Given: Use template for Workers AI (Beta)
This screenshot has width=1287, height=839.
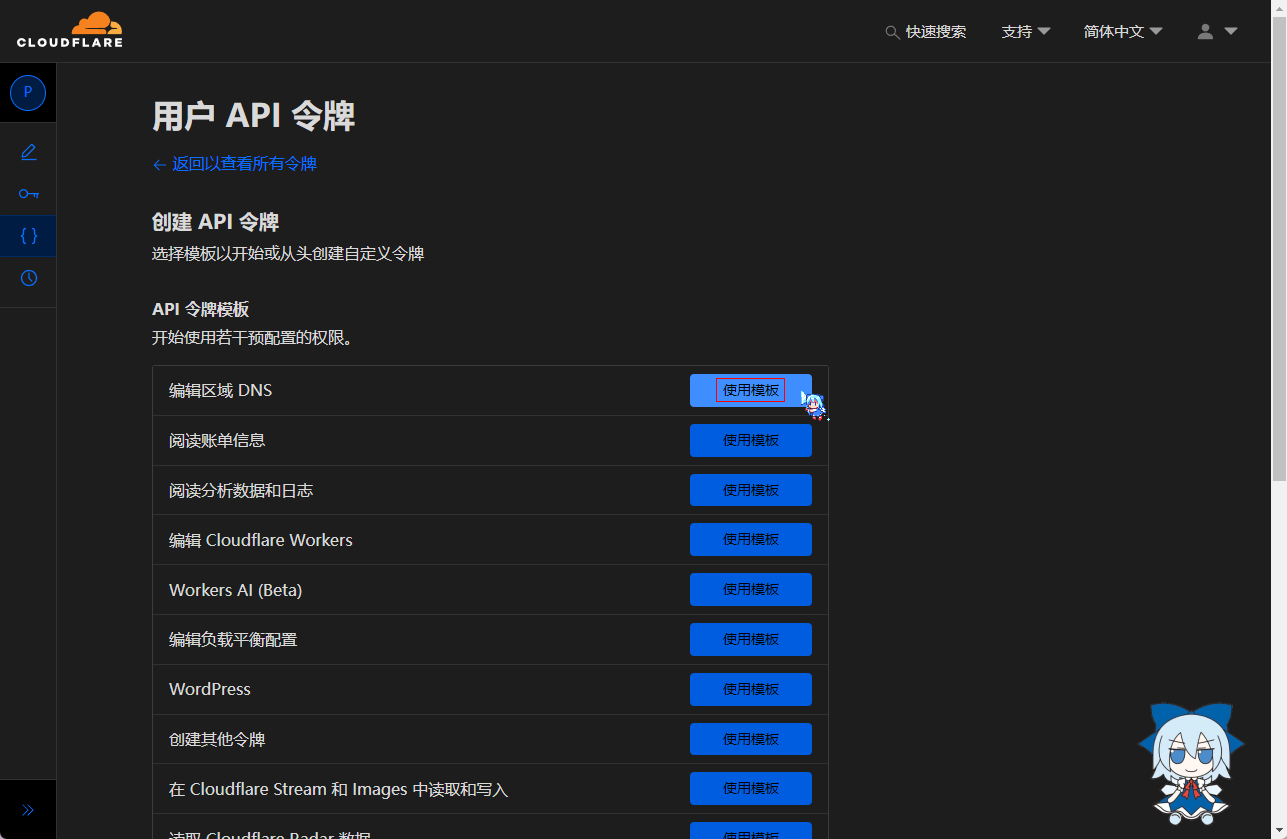Looking at the screenshot, I should [x=750, y=589].
